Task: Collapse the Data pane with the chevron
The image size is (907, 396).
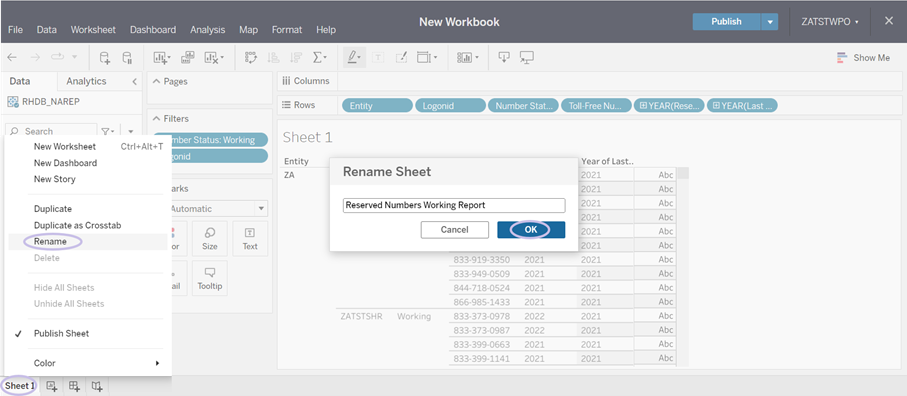Action: coord(134,82)
